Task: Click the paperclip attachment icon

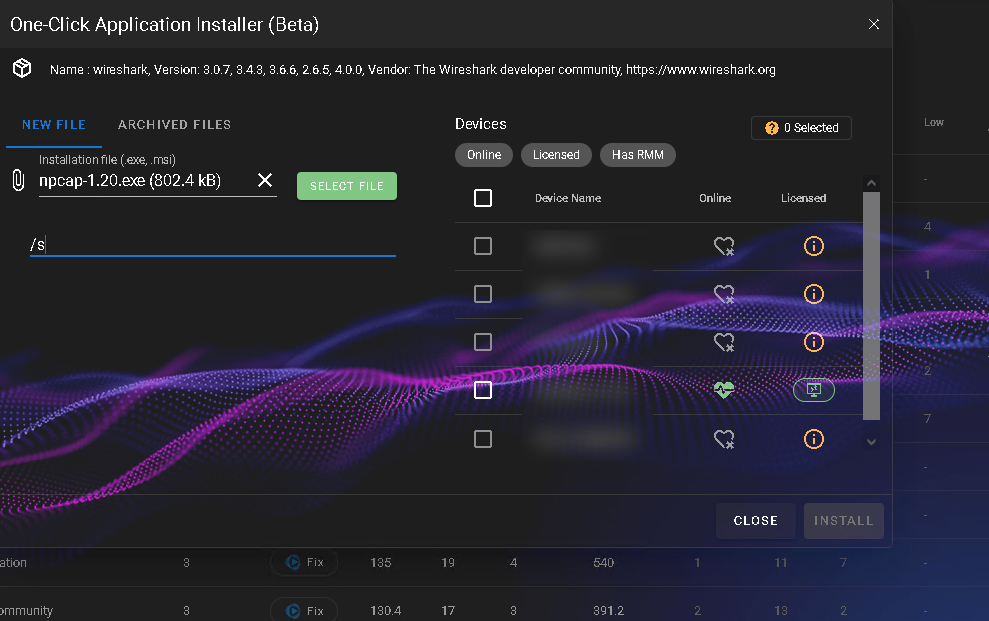Action: (x=17, y=181)
